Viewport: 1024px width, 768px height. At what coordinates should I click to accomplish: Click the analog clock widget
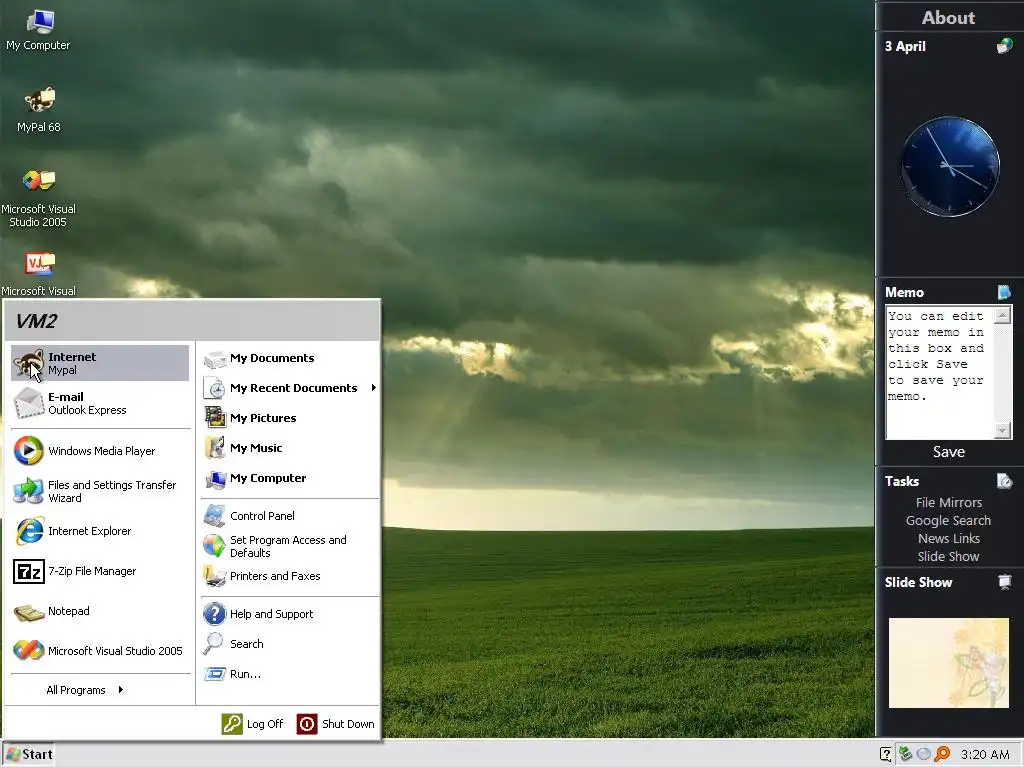950,167
